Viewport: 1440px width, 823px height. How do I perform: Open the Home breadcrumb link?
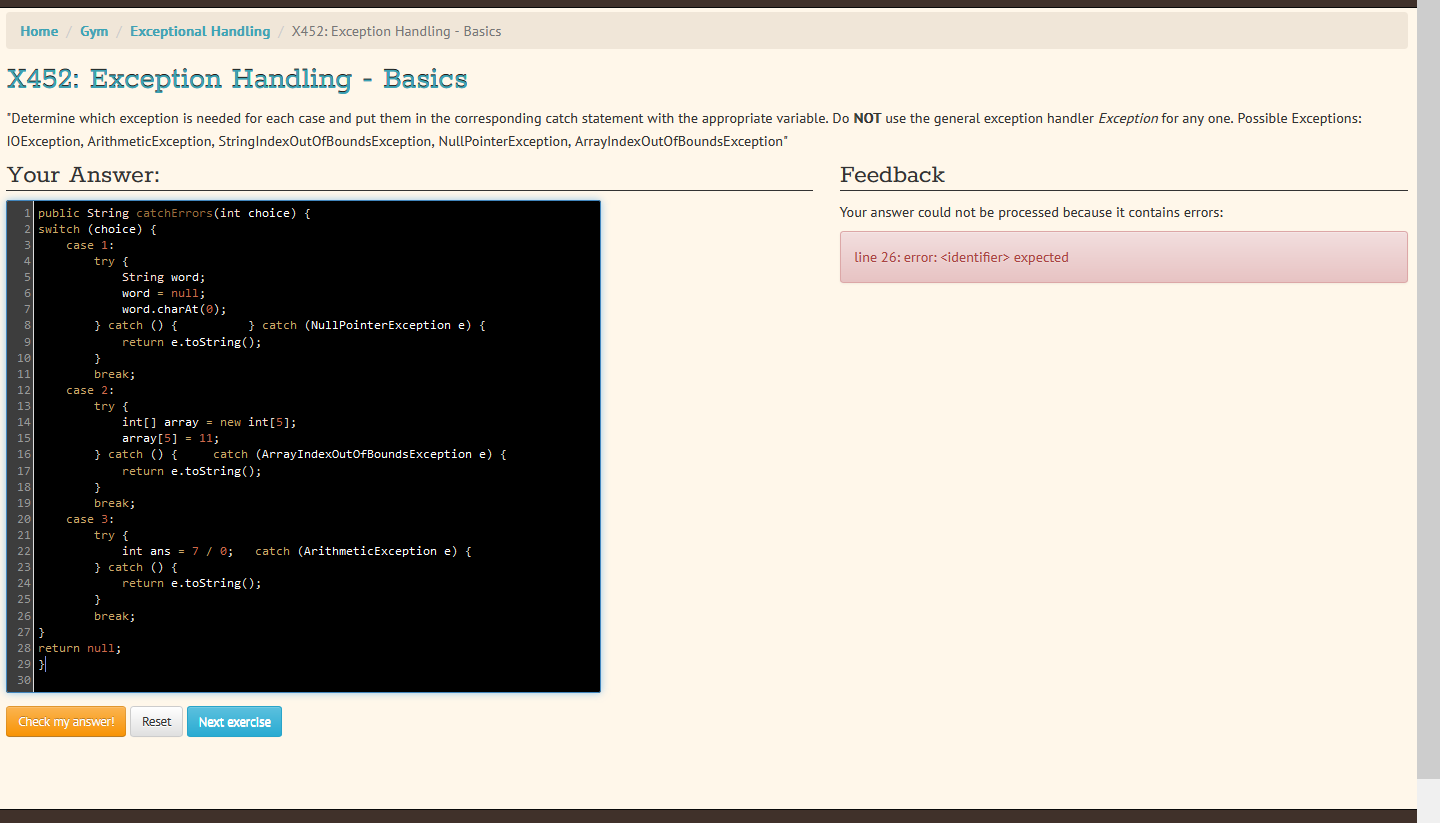click(39, 31)
